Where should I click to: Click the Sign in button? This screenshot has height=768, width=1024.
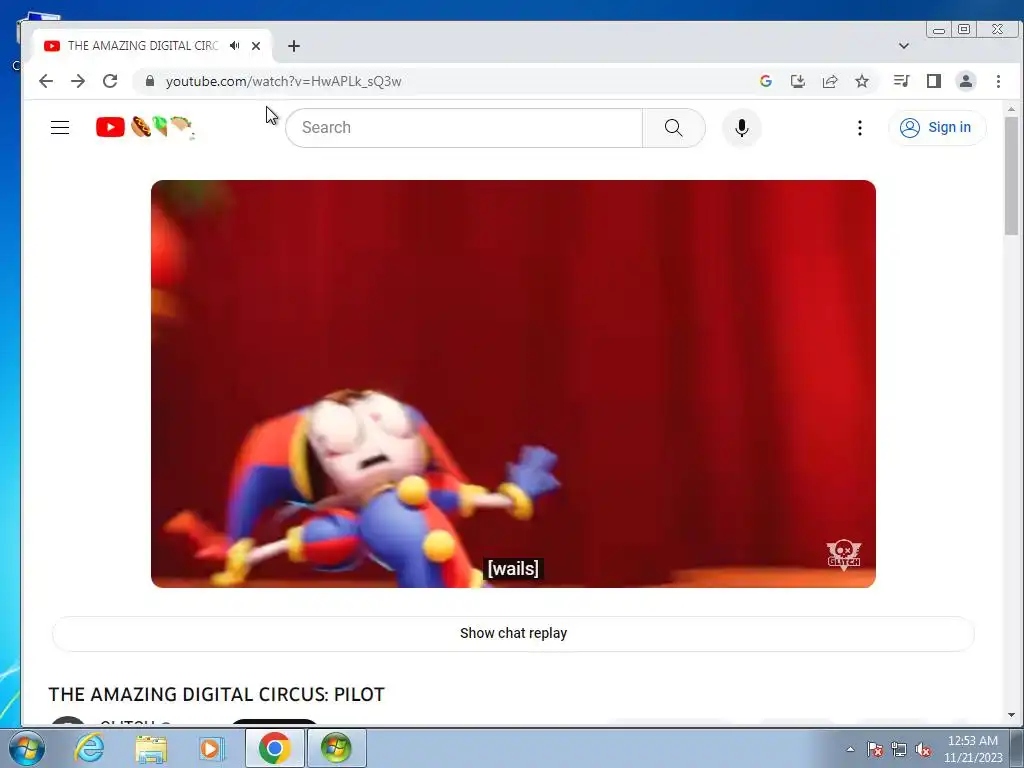(936, 127)
